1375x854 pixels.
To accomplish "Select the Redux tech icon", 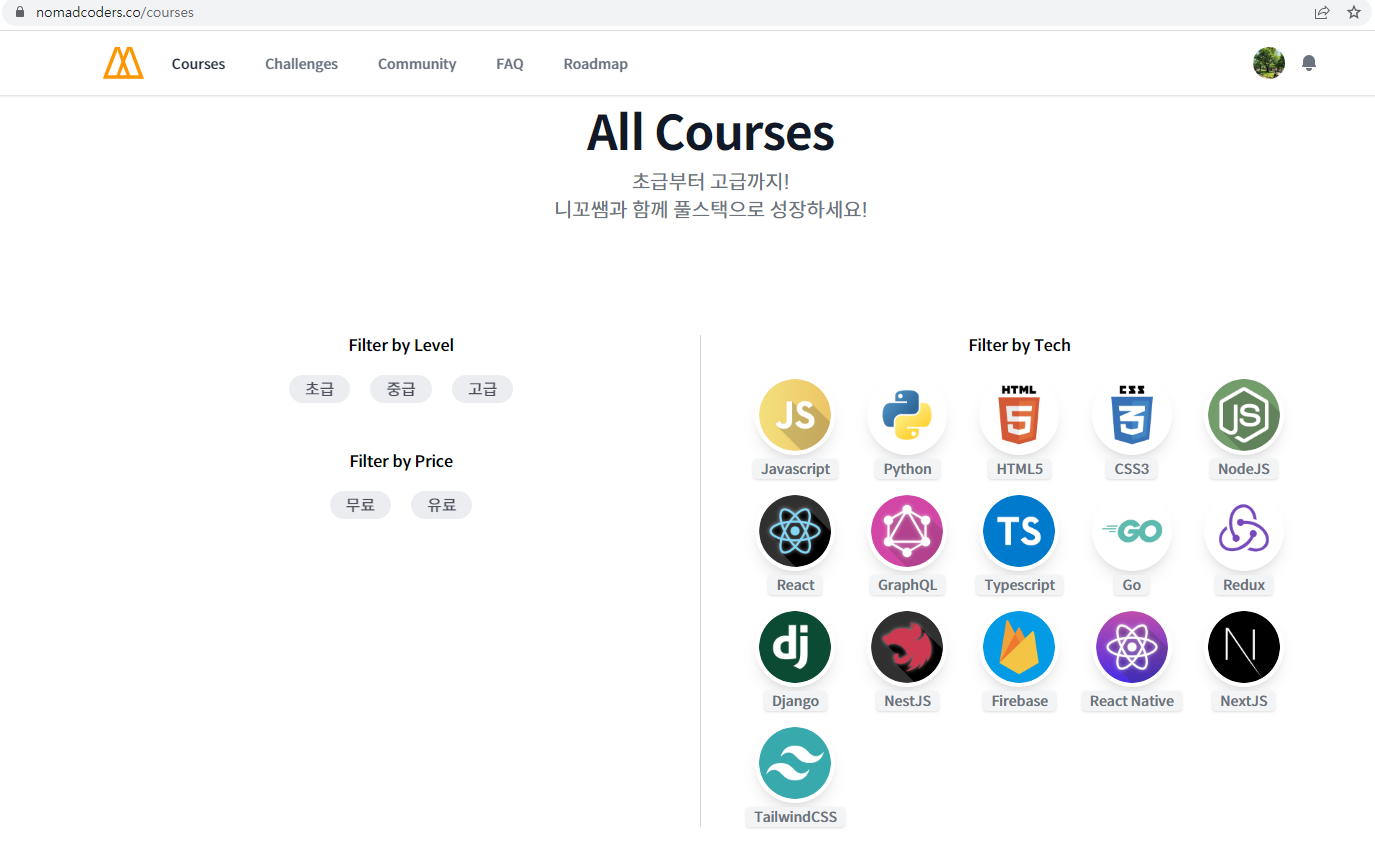I will click(x=1243, y=531).
